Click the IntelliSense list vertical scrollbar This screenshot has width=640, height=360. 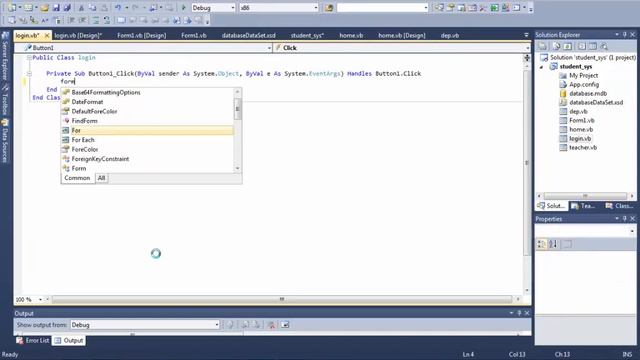click(x=238, y=130)
